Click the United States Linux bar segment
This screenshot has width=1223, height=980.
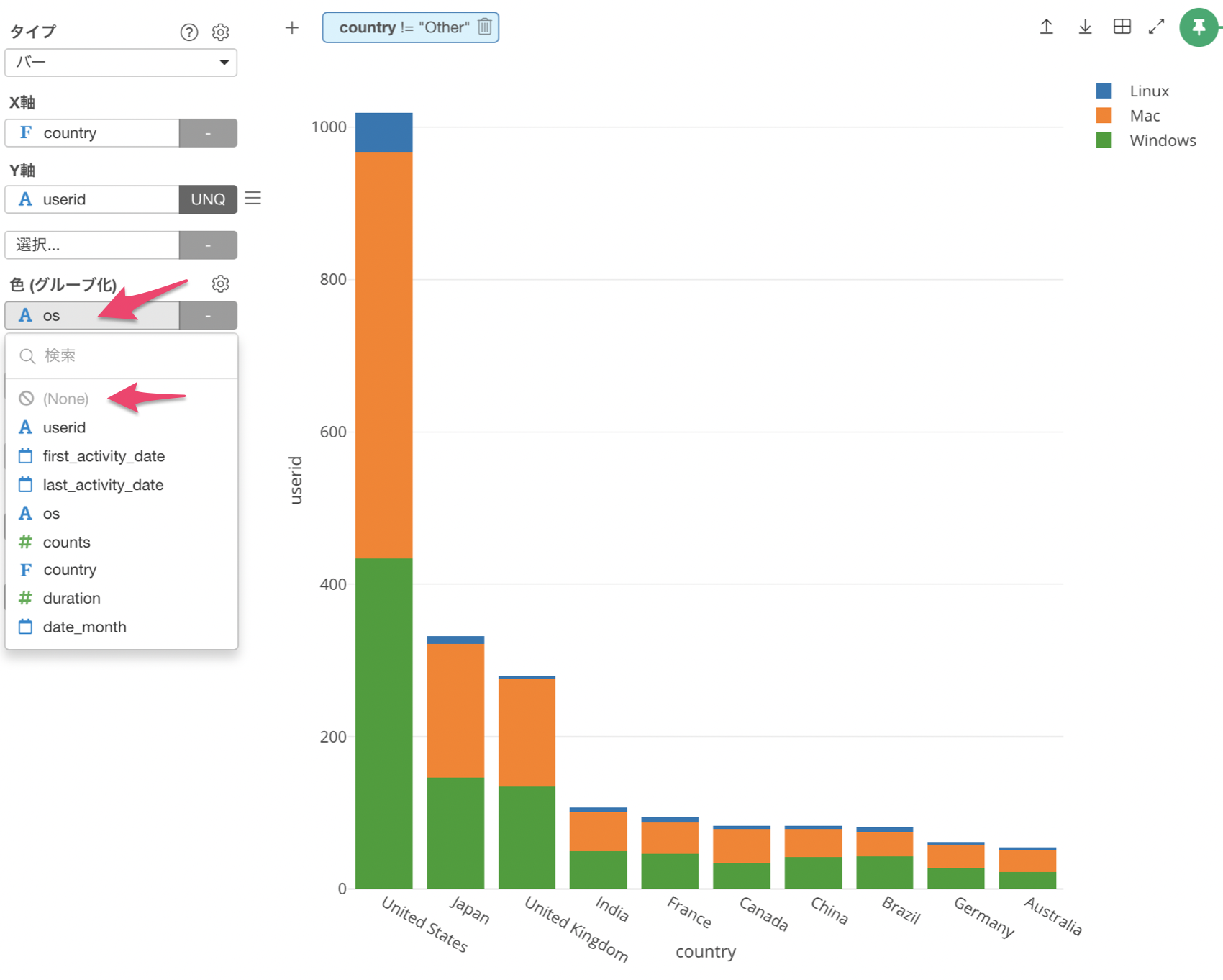pos(383,132)
